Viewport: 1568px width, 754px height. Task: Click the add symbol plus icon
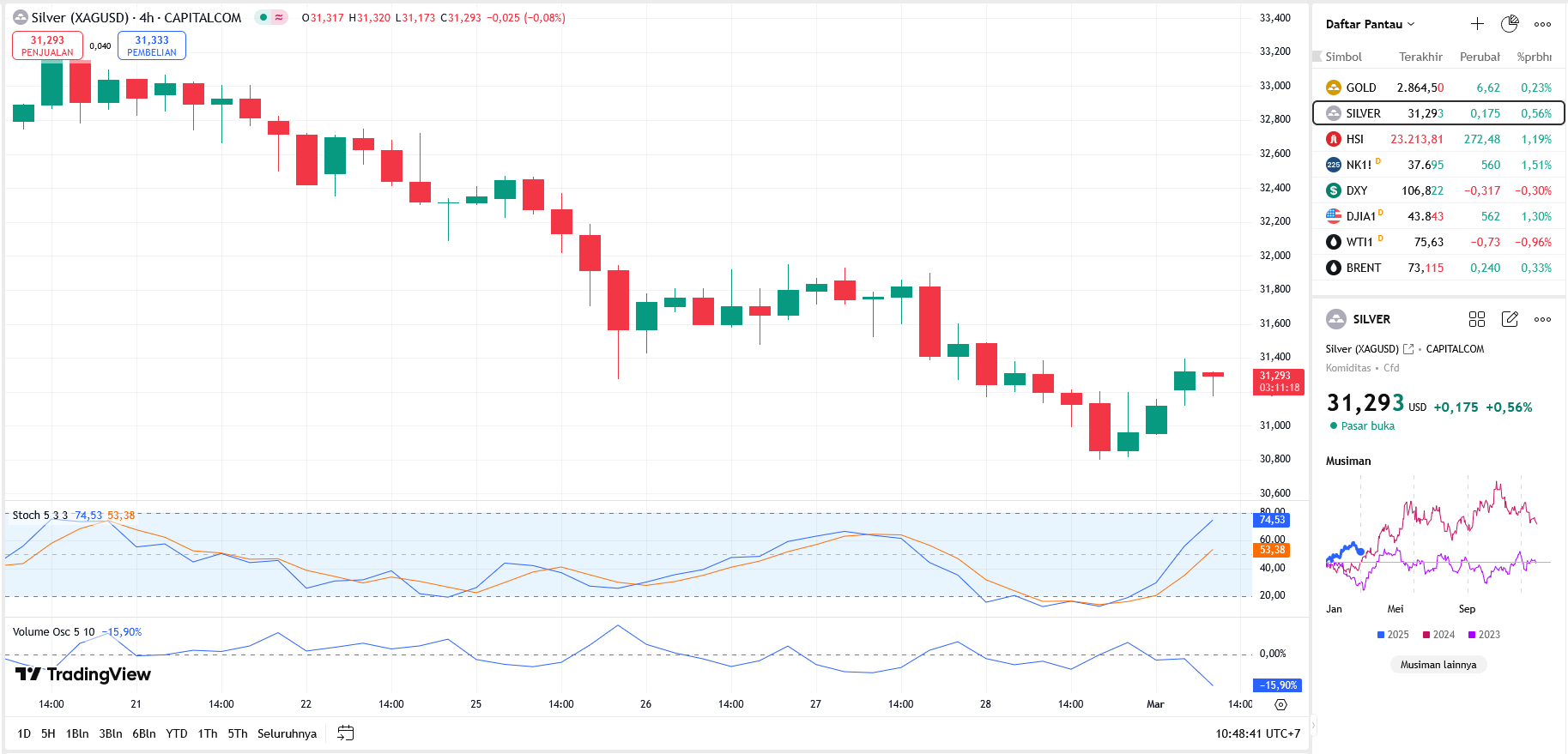pos(1477,24)
